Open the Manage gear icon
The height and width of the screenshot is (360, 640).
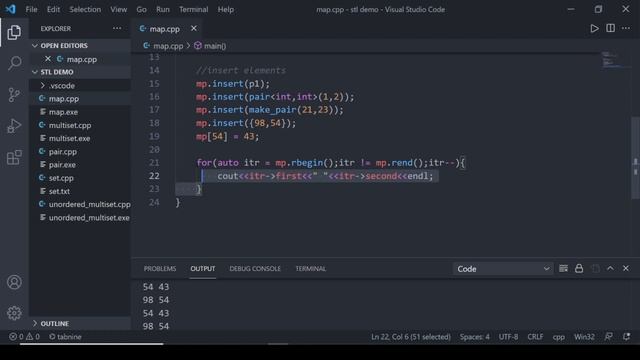coord(14,313)
